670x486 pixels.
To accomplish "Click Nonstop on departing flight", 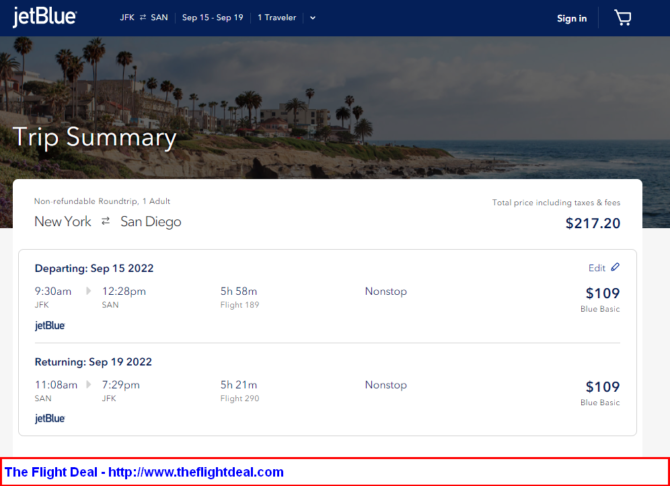I will 386,291.
